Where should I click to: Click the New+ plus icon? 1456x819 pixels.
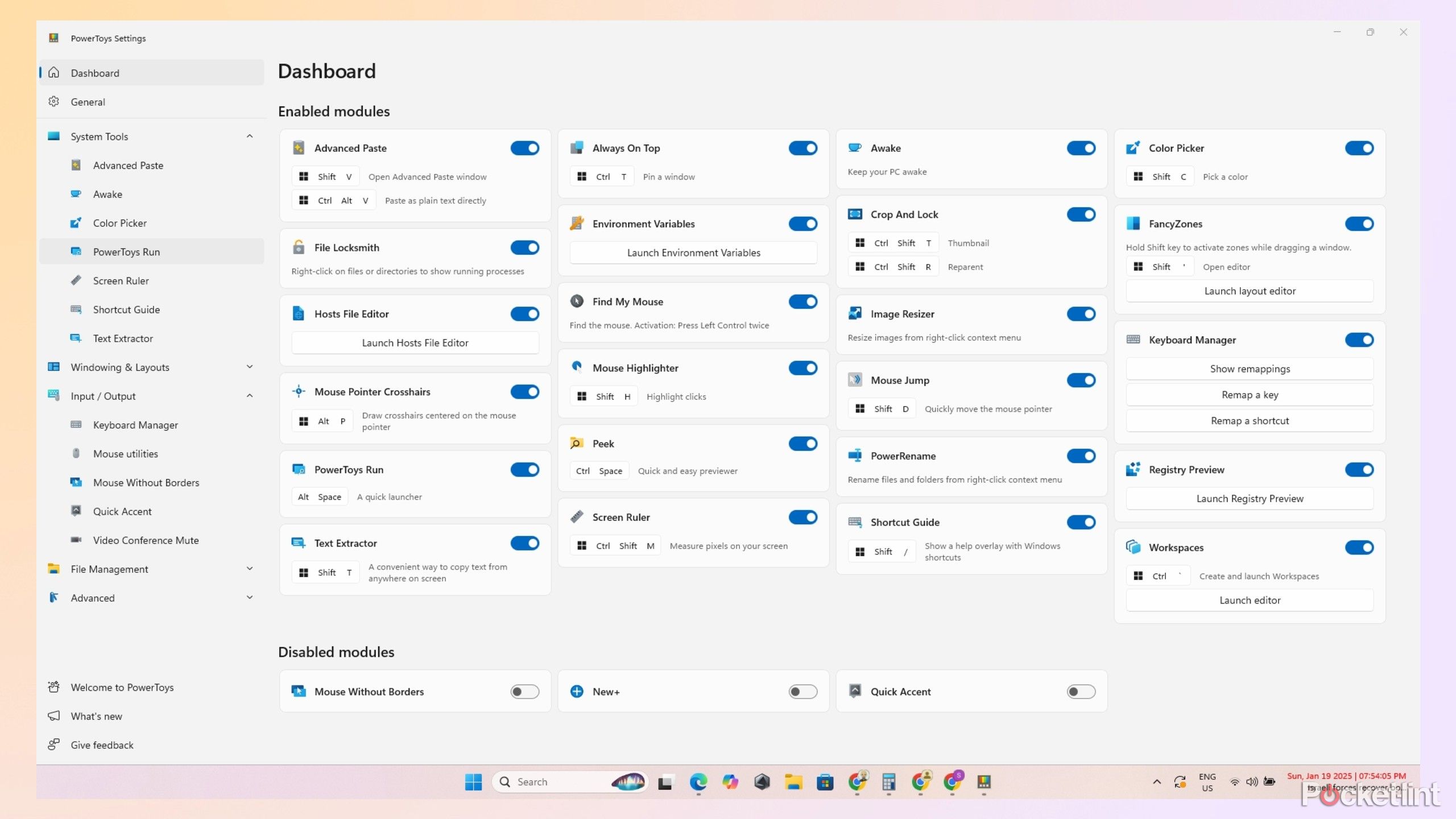(577, 692)
